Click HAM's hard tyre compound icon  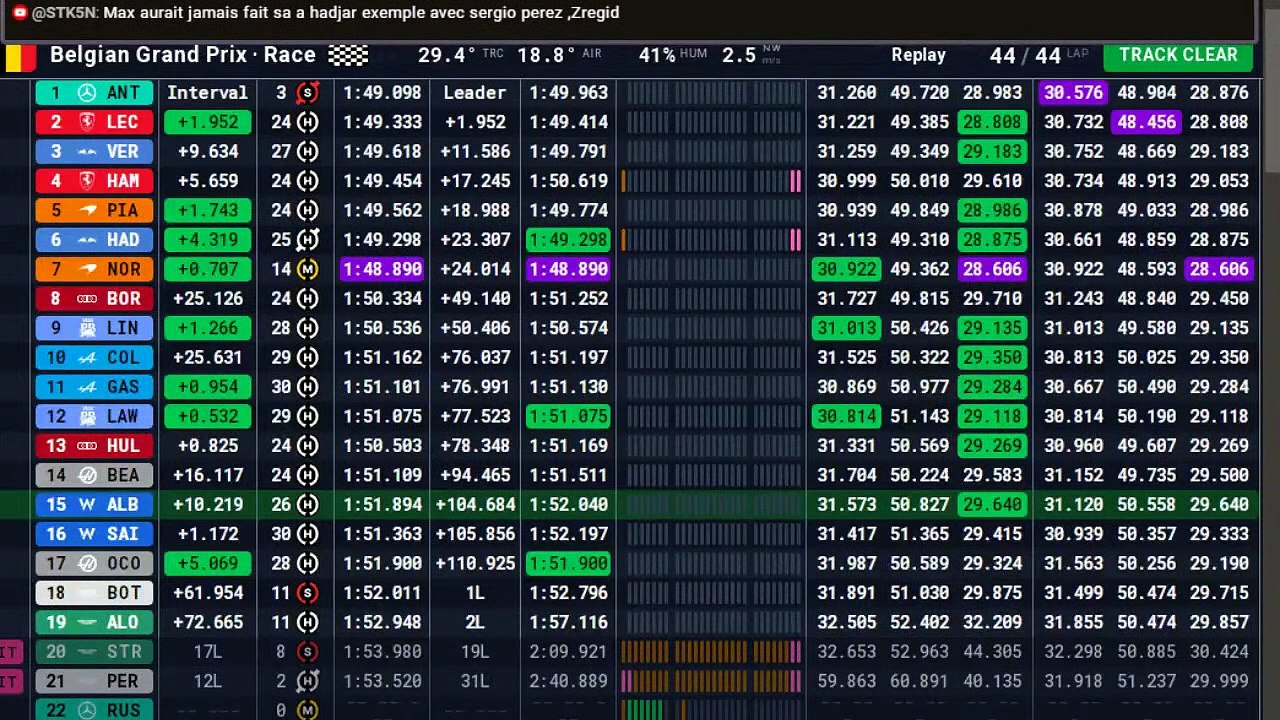(308, 181)
